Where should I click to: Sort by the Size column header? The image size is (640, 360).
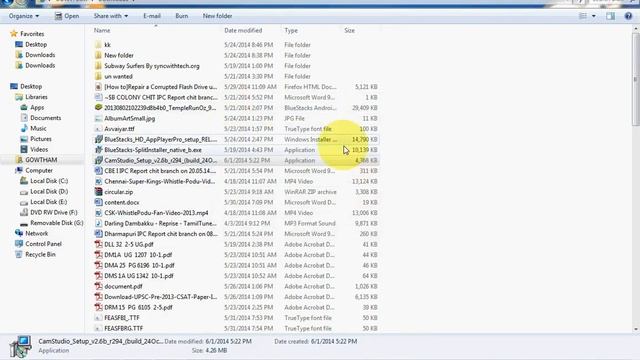pyautogui.click(x=349, y=30)
